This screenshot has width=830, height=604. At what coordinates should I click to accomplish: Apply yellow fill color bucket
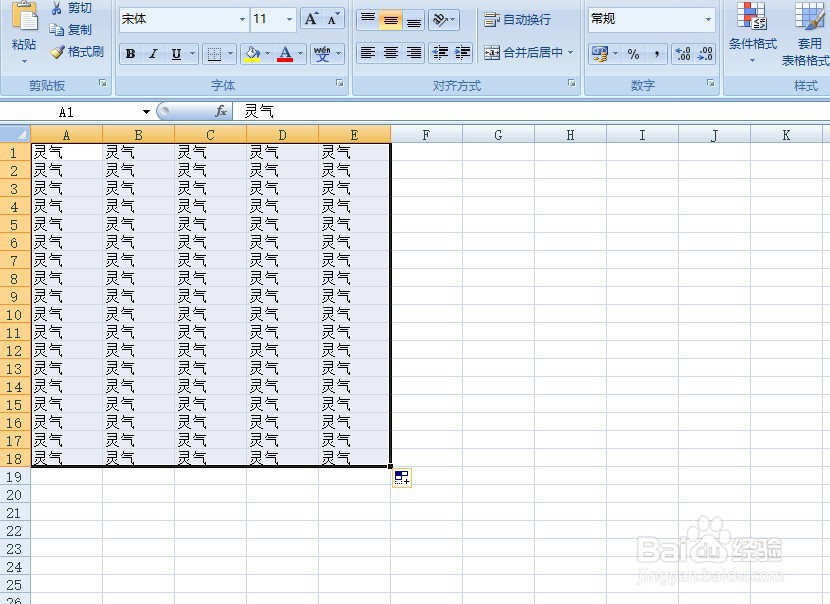(x=252, y=53)
